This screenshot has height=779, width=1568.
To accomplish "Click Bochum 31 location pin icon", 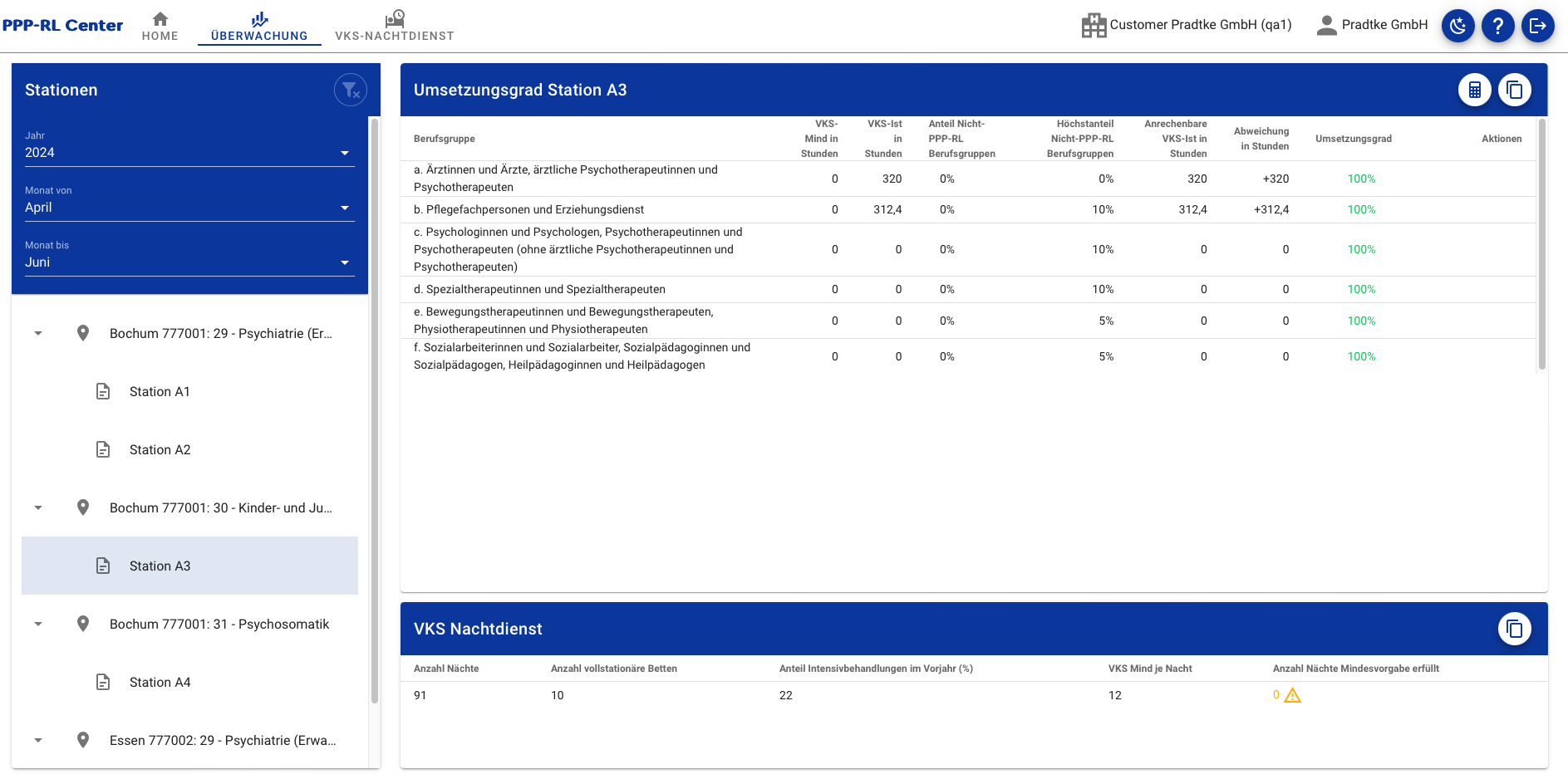I will [83, 624].
